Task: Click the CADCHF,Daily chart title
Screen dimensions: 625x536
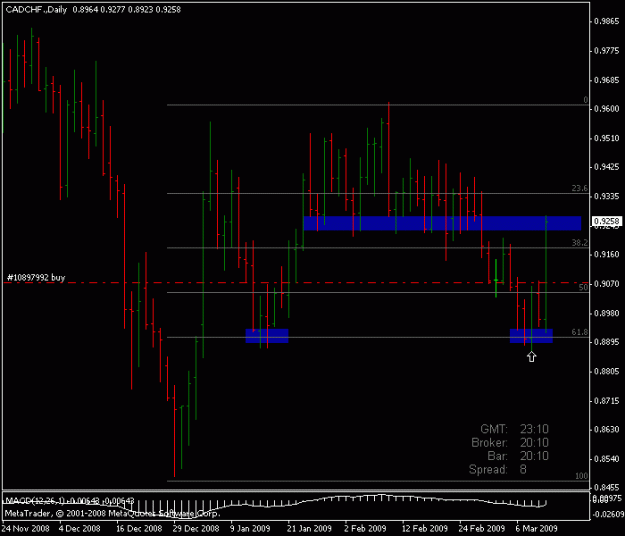Action: 36,10
